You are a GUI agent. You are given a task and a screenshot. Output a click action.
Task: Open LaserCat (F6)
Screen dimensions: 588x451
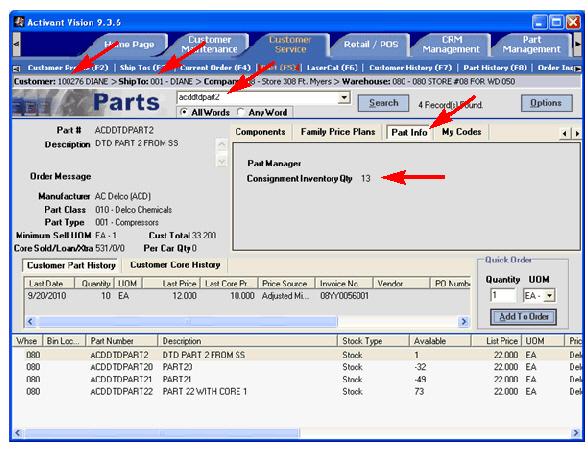pyautogui.click(x=332, y=68)
